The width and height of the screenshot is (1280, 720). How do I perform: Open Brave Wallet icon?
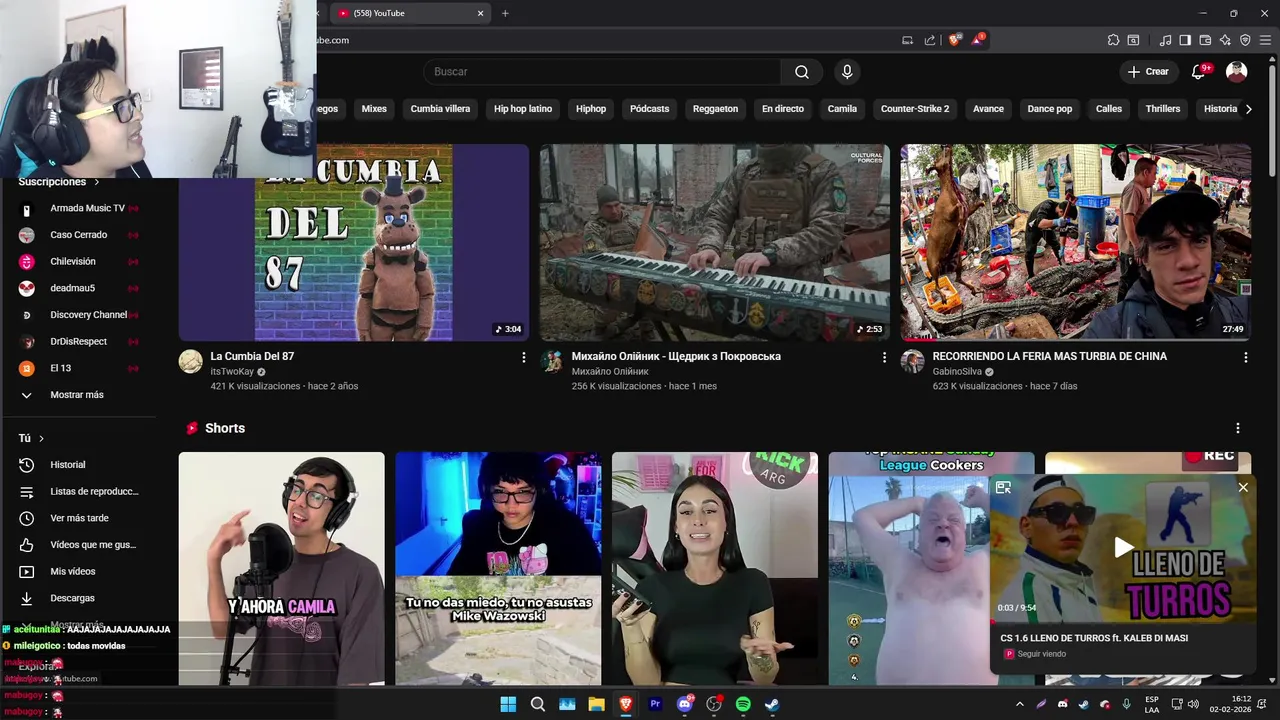click(x=1205, y=40)
